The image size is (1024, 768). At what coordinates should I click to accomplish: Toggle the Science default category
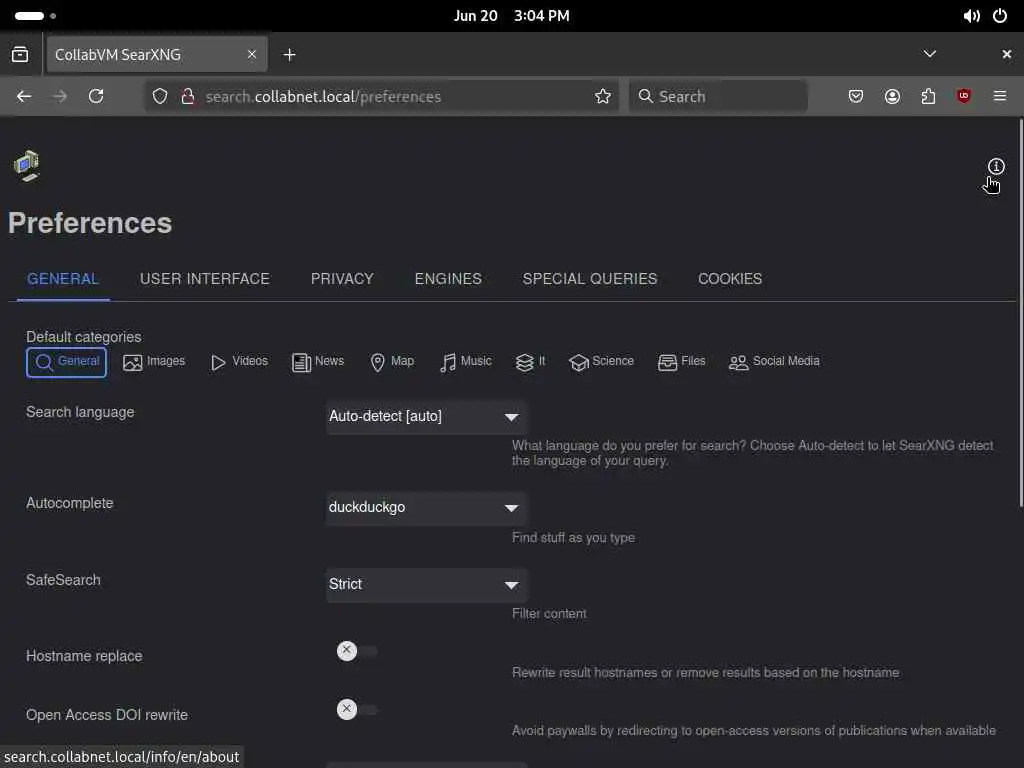tap(601, 362)
